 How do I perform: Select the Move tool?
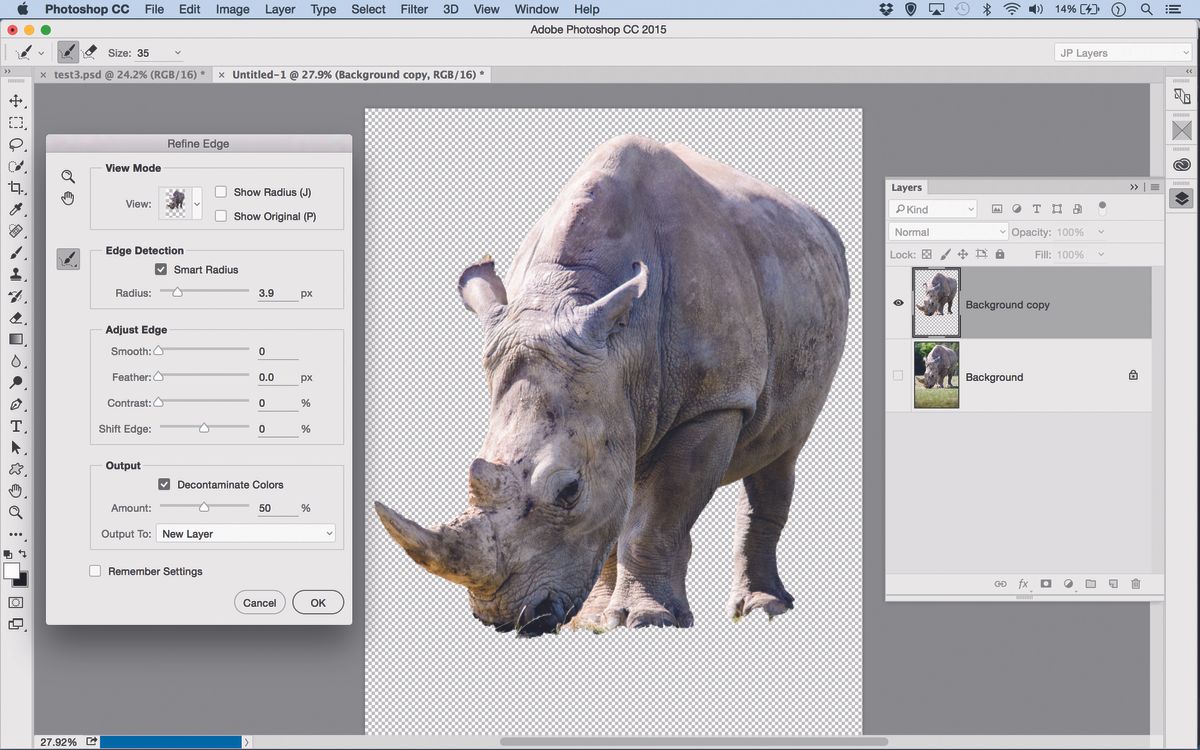[x=15, y=100]
